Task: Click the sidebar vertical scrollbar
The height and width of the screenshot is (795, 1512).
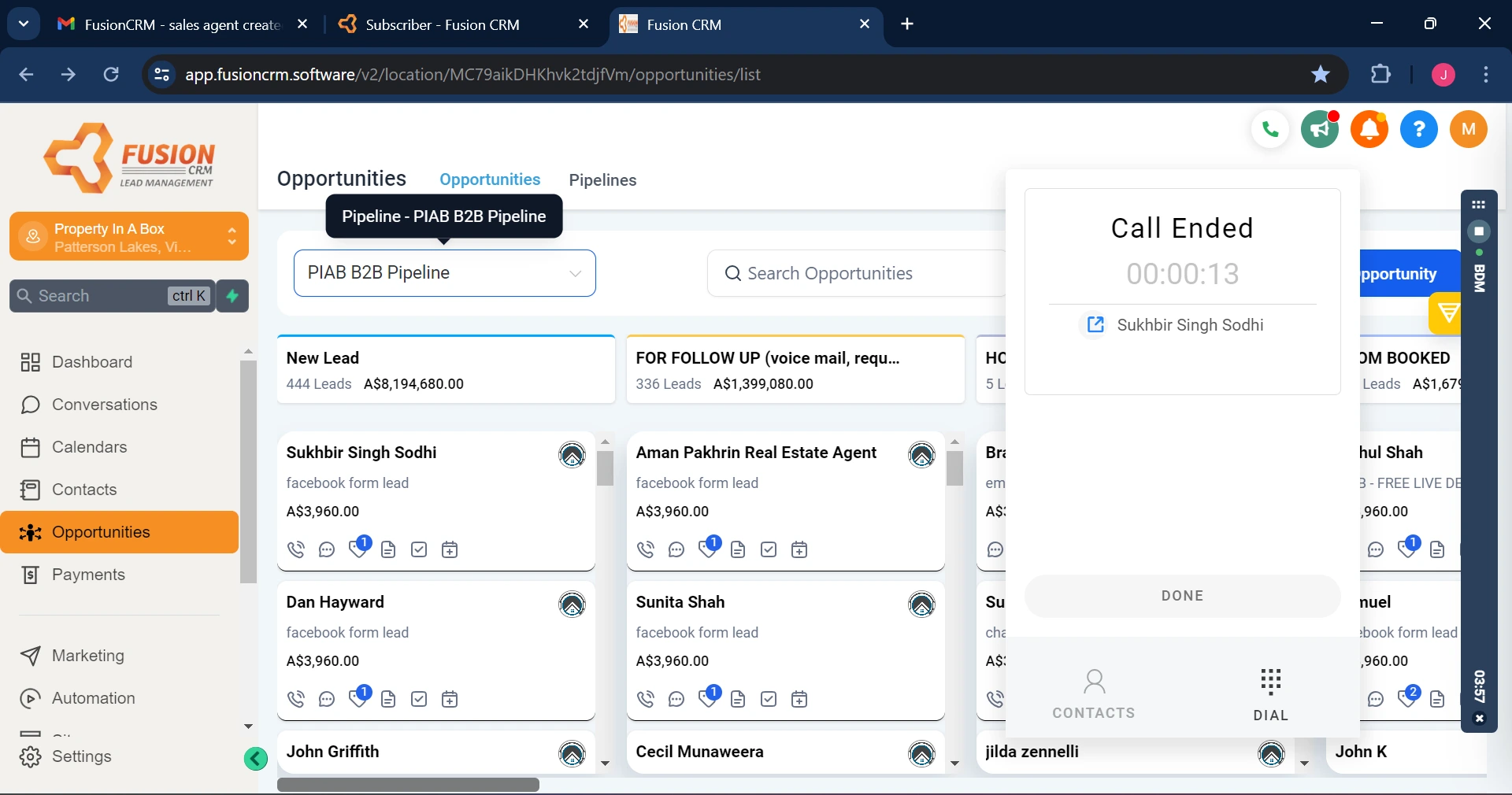Action: coord(248,472)
